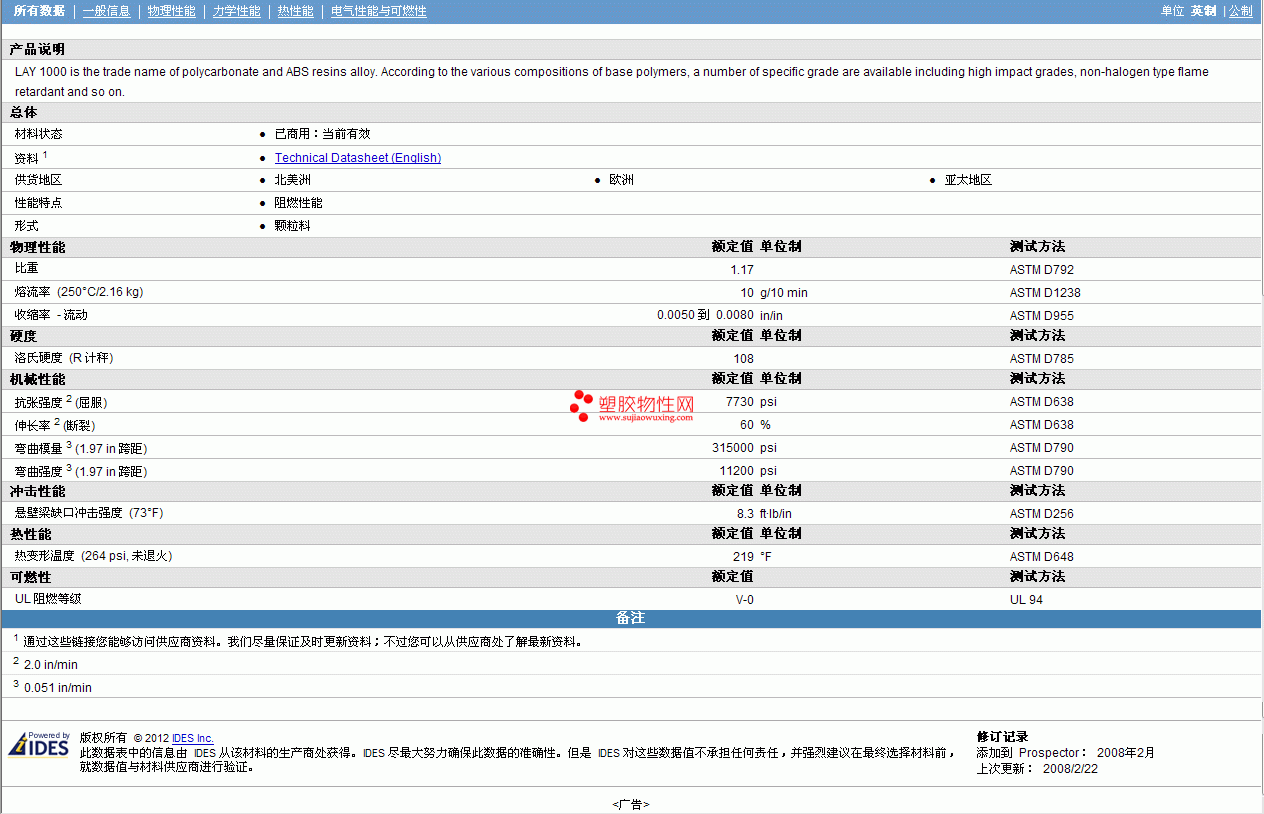The height and width of the screenshot is (814, 1264).
Task: Click footnote 0.051 in/min
Action: (57, 688)
